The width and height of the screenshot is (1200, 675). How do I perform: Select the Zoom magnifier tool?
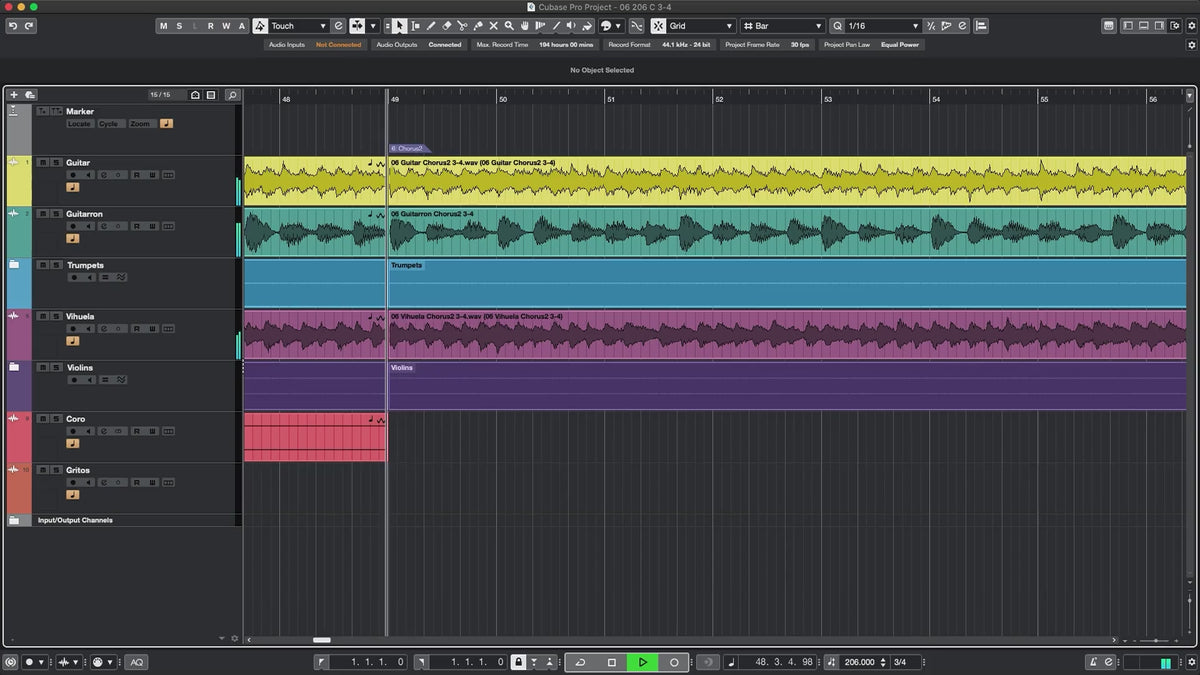pos(509,26)
